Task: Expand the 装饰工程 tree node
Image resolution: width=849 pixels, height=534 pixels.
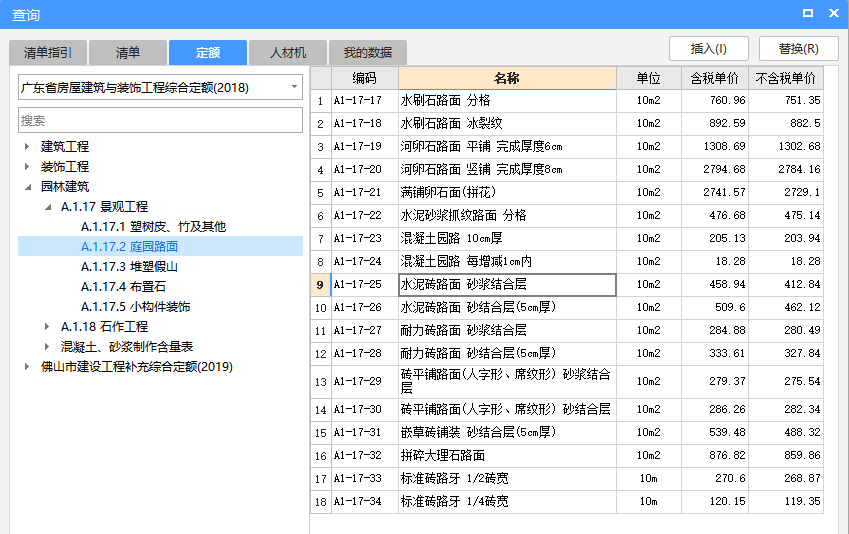Action: pos(27,167)
